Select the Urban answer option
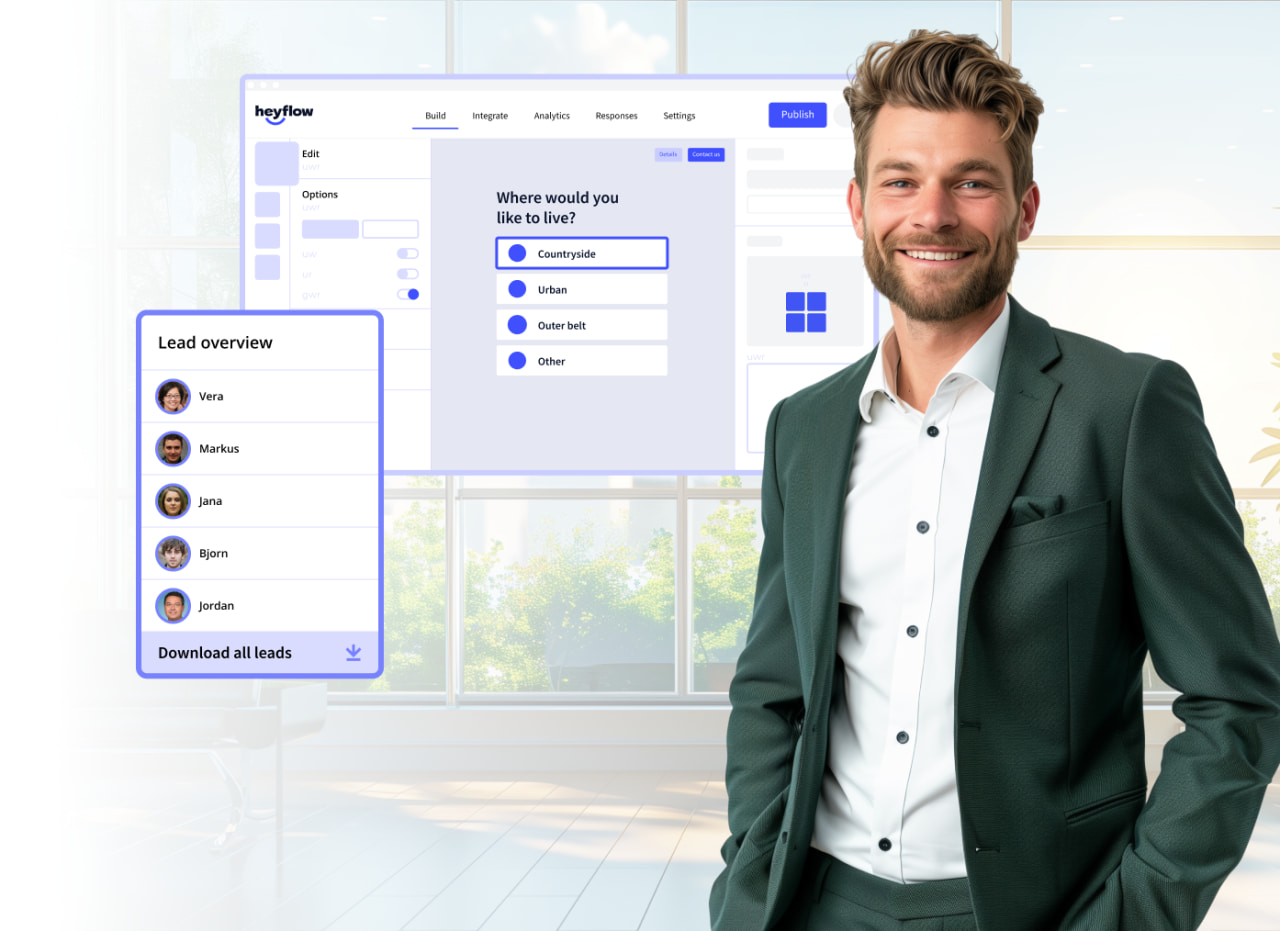Viewport: 1280px width, 931px height. point(581,289)
